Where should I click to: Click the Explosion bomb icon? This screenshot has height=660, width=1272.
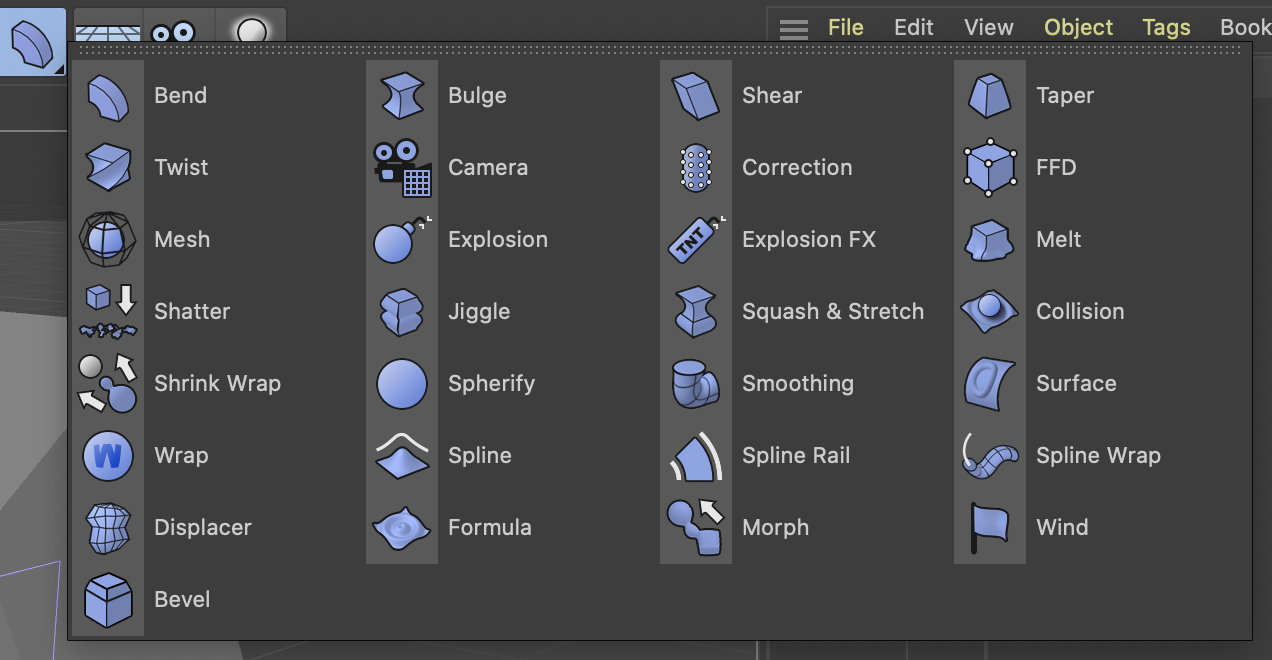pos(401,240)
